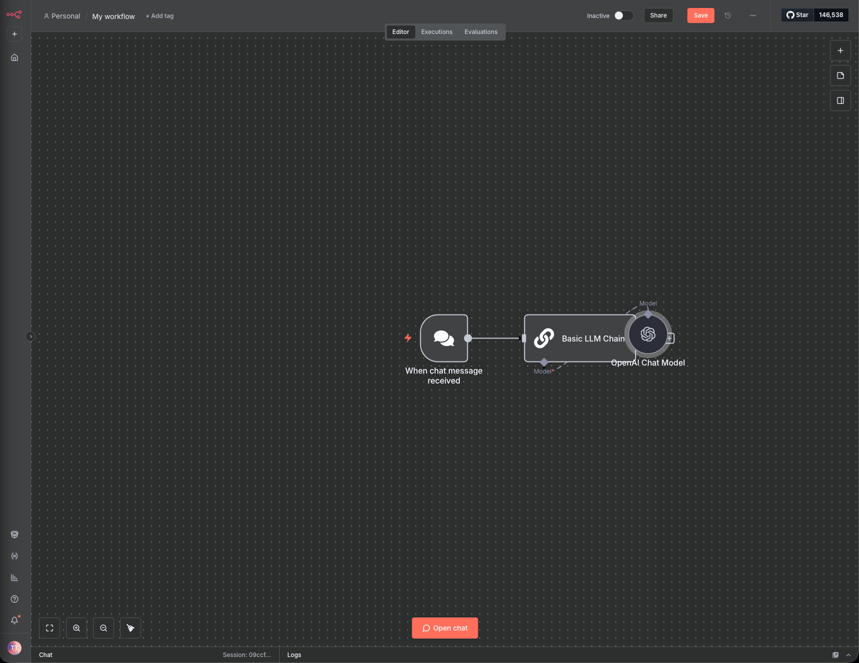
Task: Save the workflow
Action: coord(700,15)
